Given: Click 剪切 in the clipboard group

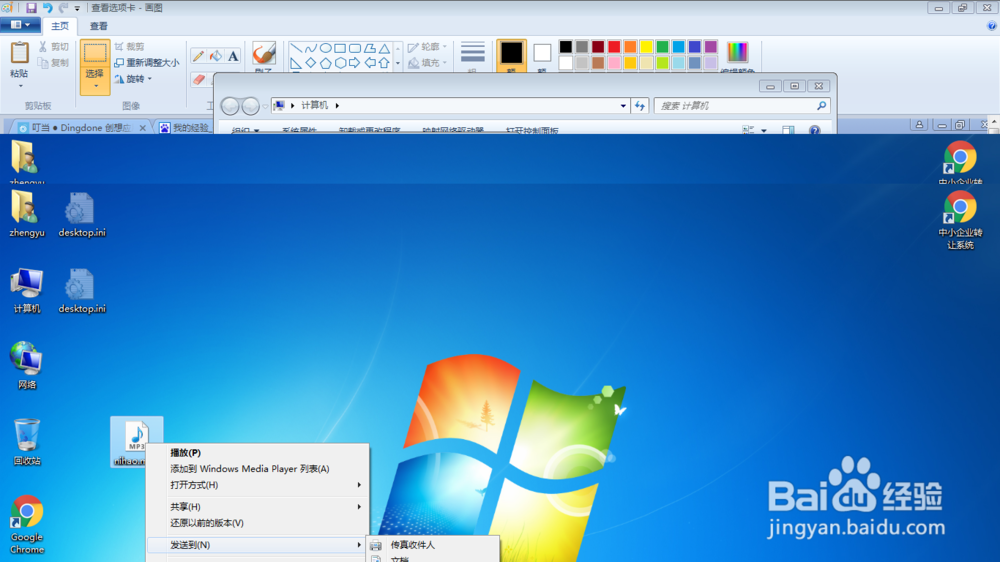Looking at the screenshot, I should pyautogui.click(x=54, y=47).
